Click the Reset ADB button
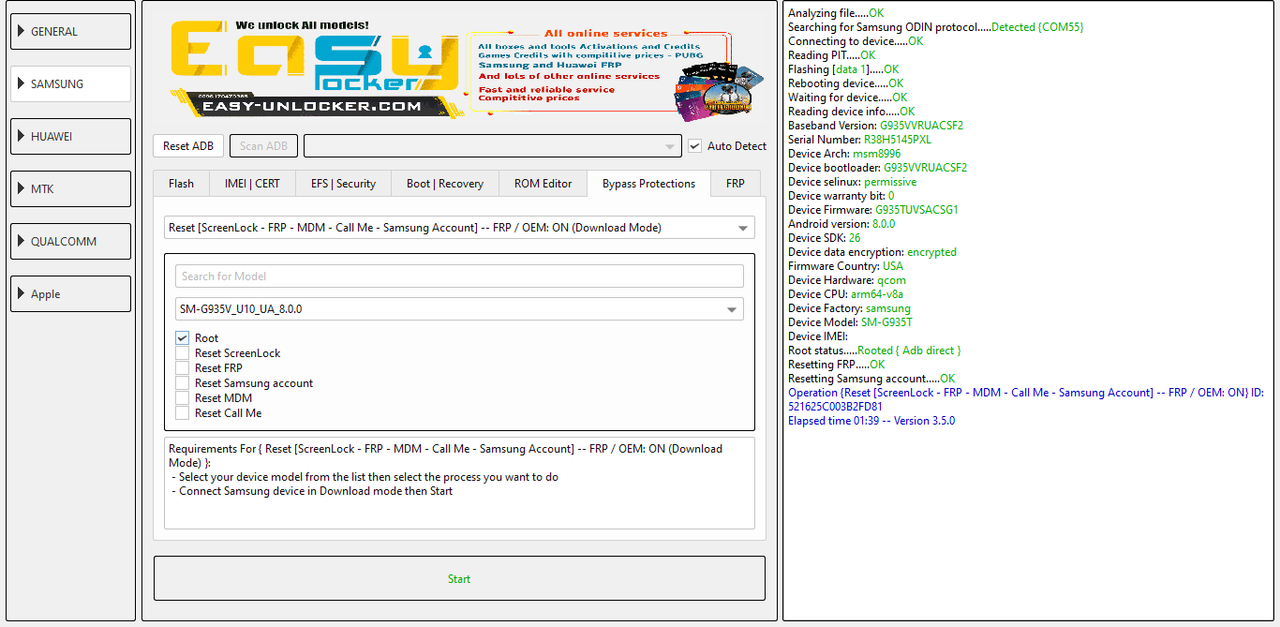Screen dimensions: 1280x627 (x=188, y=146)
